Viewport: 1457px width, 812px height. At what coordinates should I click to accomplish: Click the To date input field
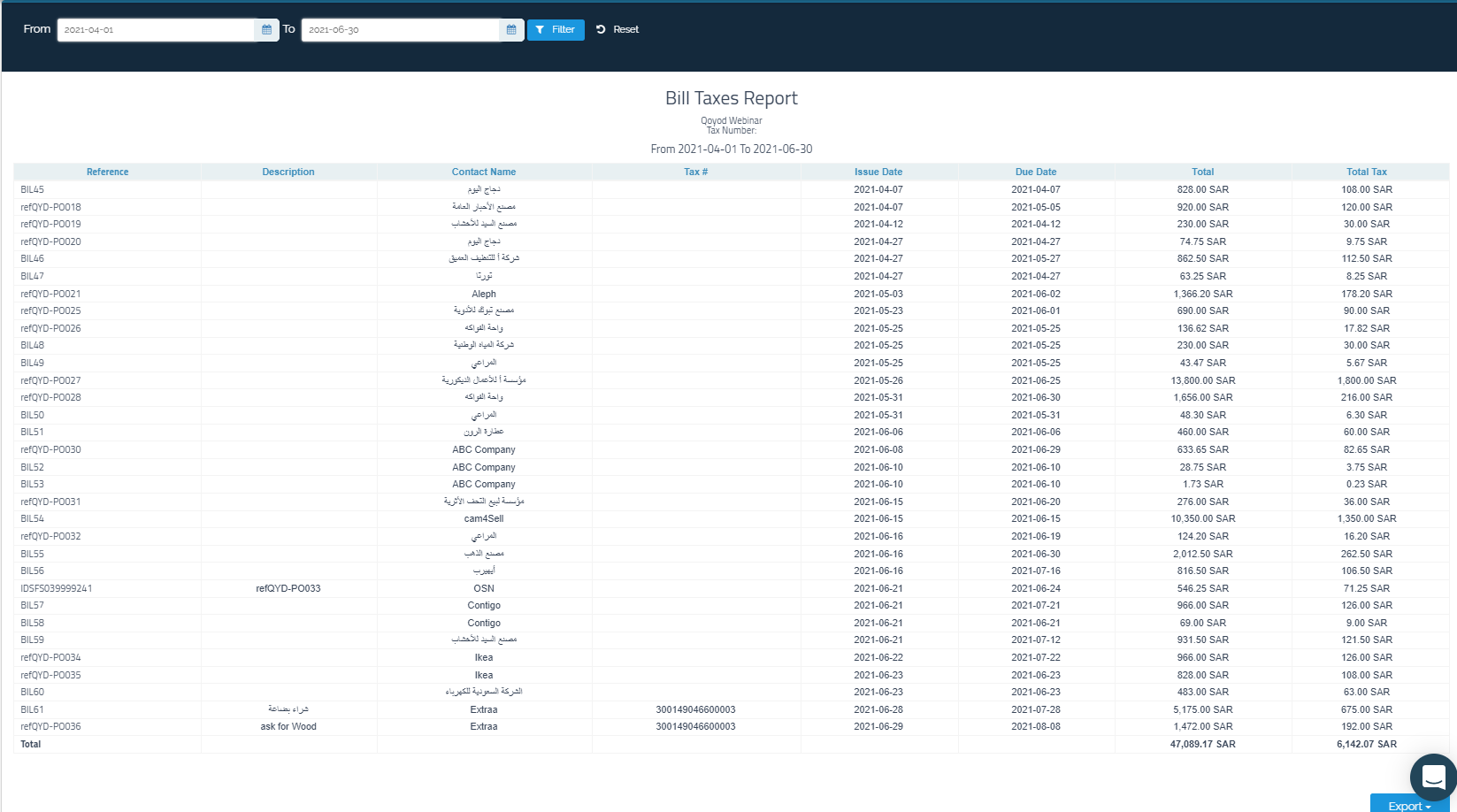click(x=400, y=30)
